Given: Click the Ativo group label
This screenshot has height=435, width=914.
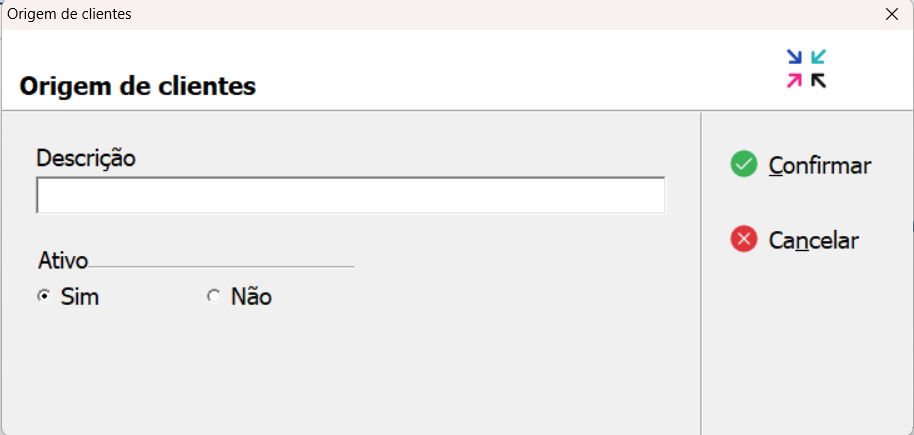Looking at the screenshot, I should coord(63,261).
